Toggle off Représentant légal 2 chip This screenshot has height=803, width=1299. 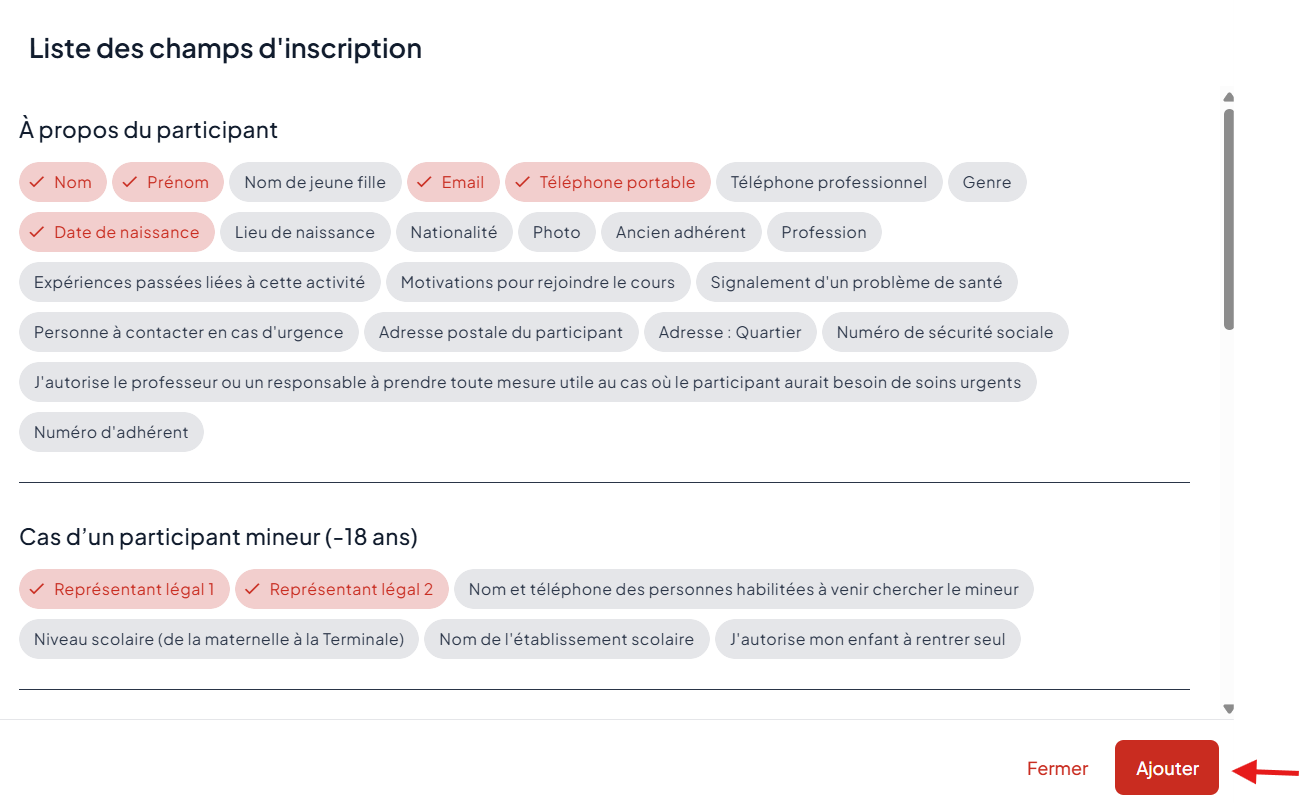(x=341, y=589)
